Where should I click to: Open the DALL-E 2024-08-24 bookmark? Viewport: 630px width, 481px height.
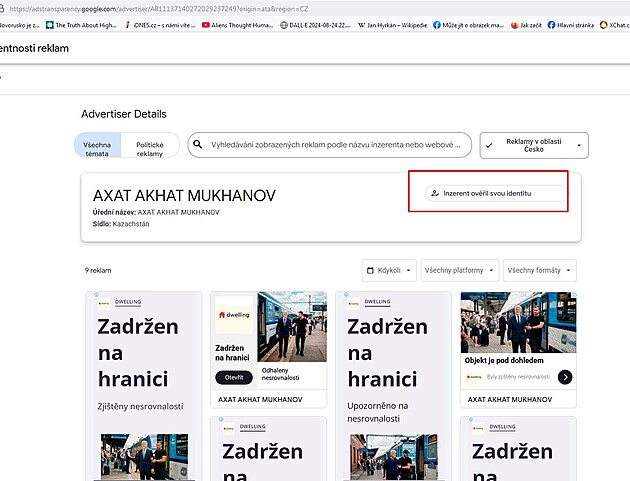coord(315,25)
